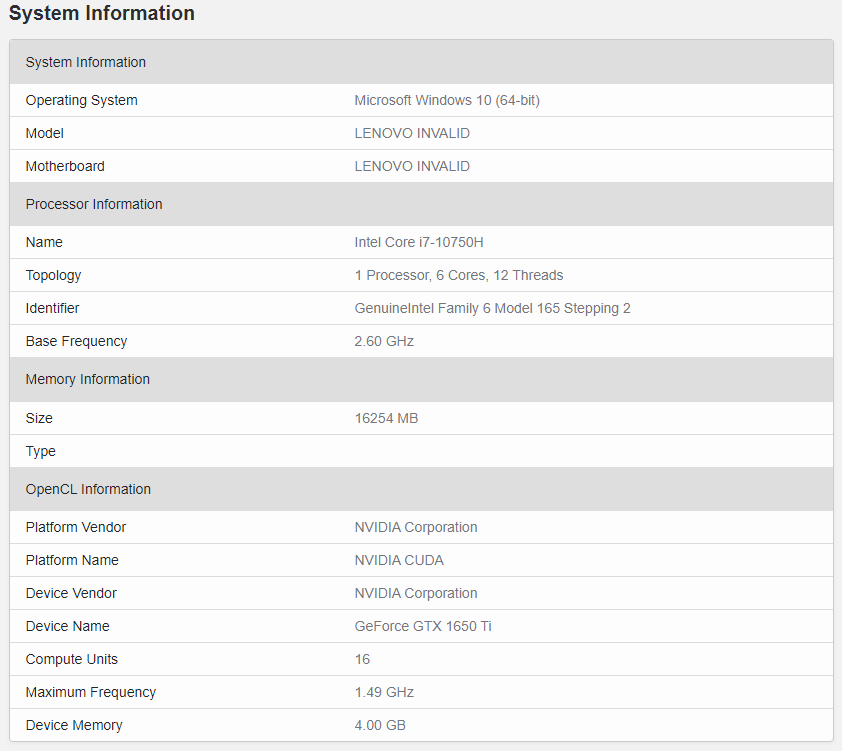This screenshot has width=842, height=751.
Task: Click the 'Platform Name' label
Action: (x=72, y=560)
